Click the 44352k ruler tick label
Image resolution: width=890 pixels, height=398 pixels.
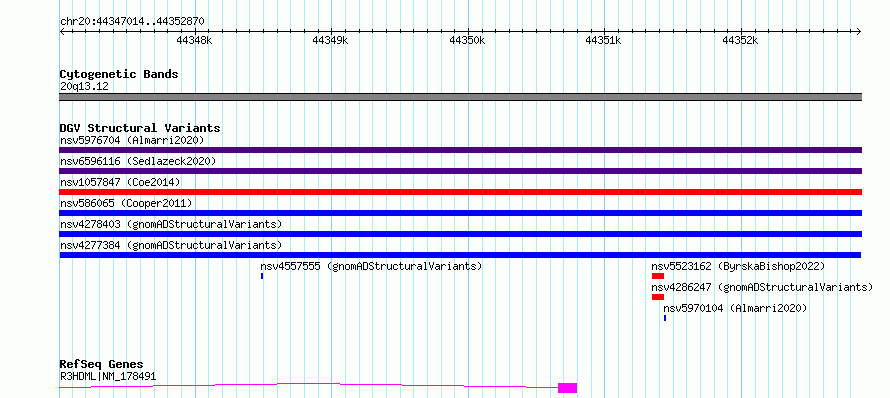740,40
